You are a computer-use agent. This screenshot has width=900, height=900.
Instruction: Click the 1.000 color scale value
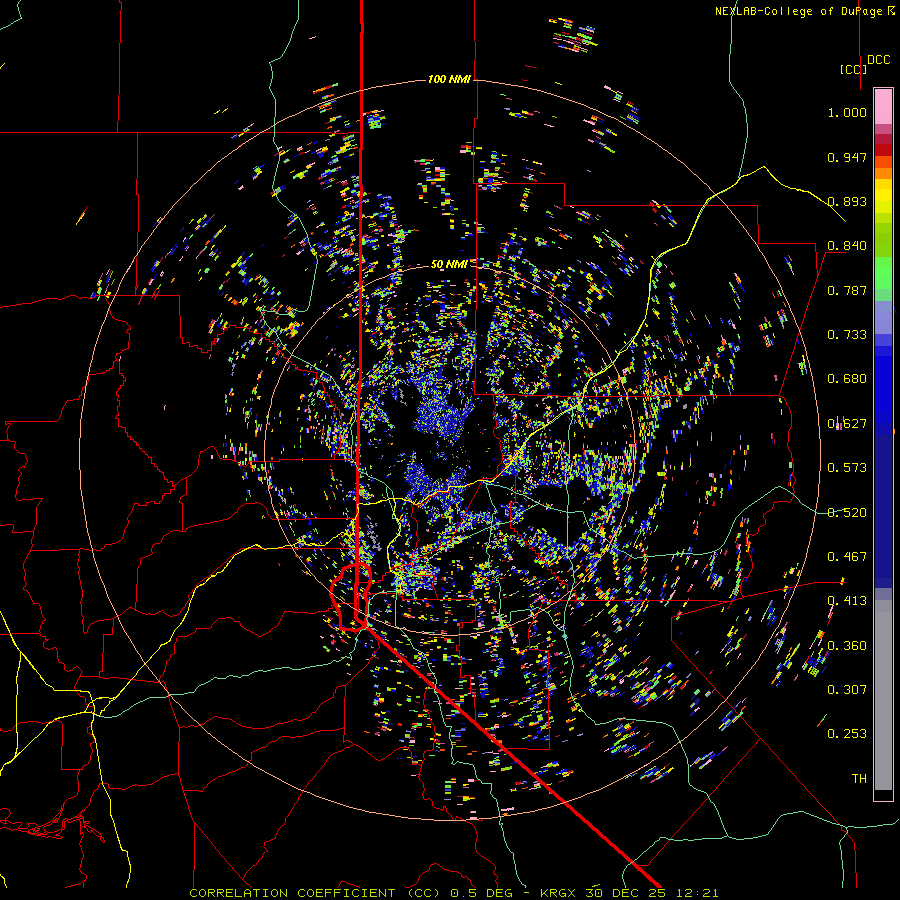(847, 112)
